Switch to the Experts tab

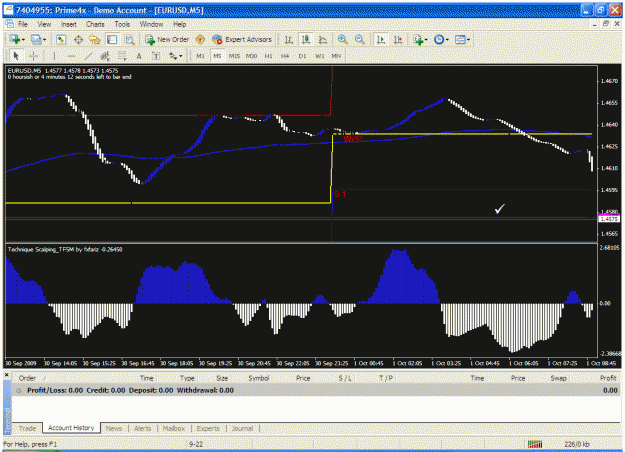click(208, 428)
